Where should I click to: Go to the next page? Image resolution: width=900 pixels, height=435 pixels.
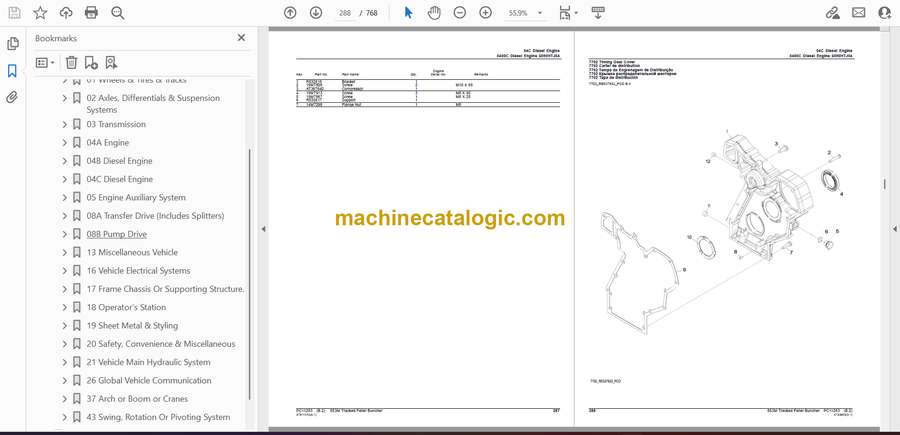click(x=316, y=13)
